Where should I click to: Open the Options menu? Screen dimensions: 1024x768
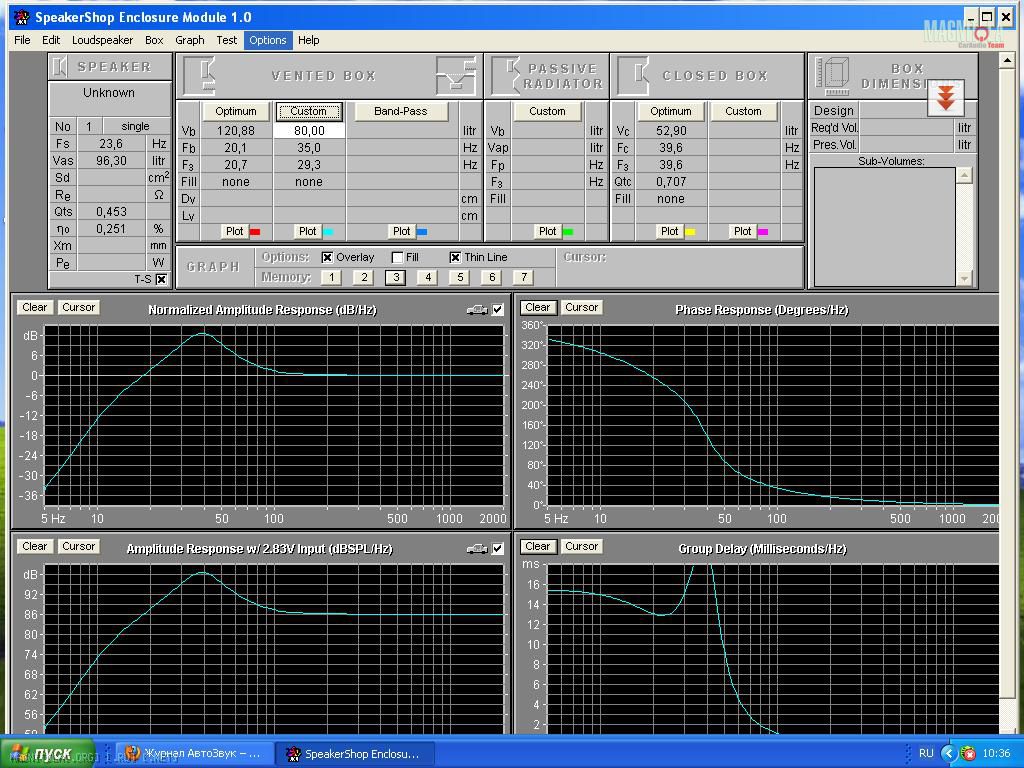click(268, 40)
